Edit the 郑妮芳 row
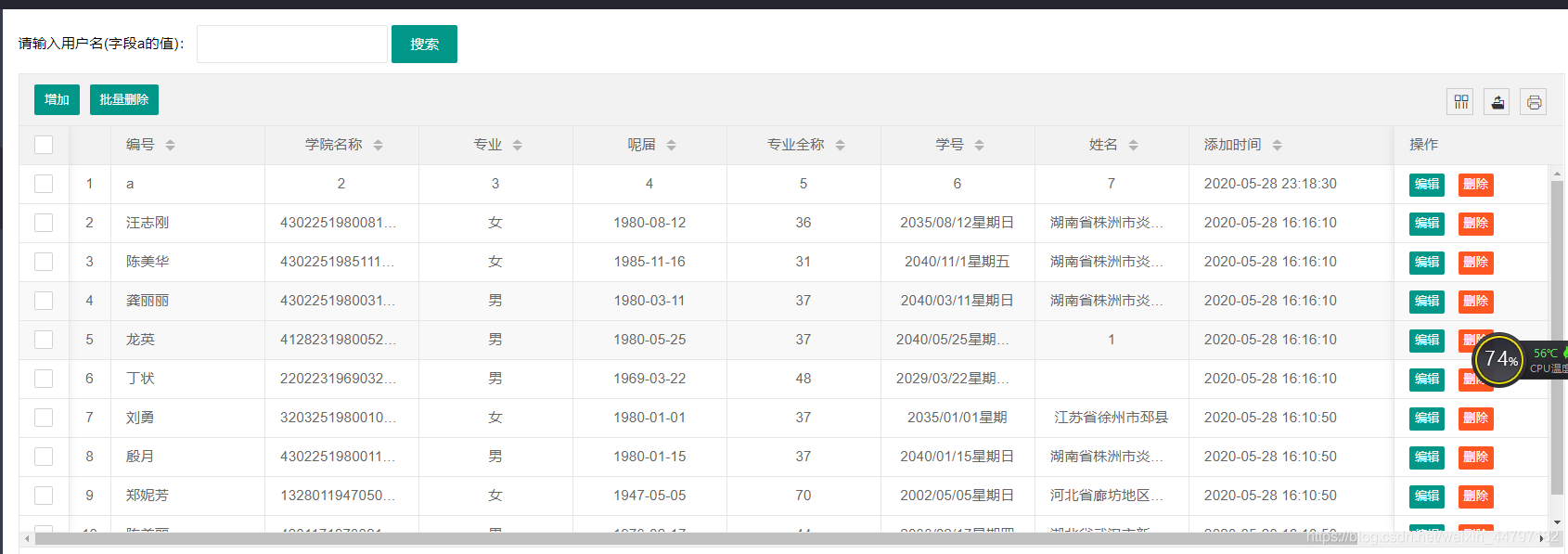 point(1427,496)
